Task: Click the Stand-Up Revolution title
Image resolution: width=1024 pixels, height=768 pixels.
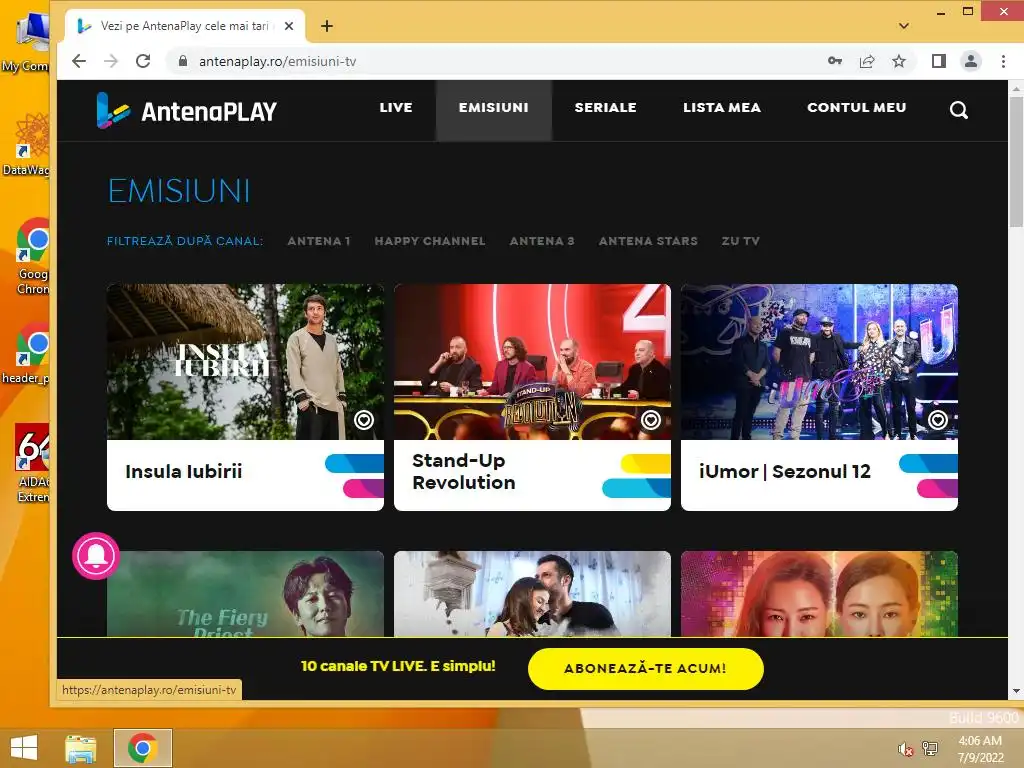Action: (x=464, y=472)
